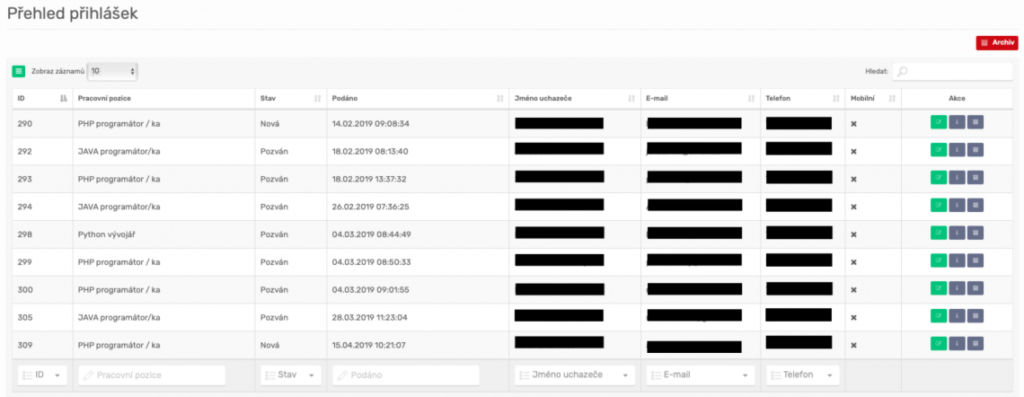
Task: Sort table by Jméno uchazeče column
Action: [x=574, y=99]
